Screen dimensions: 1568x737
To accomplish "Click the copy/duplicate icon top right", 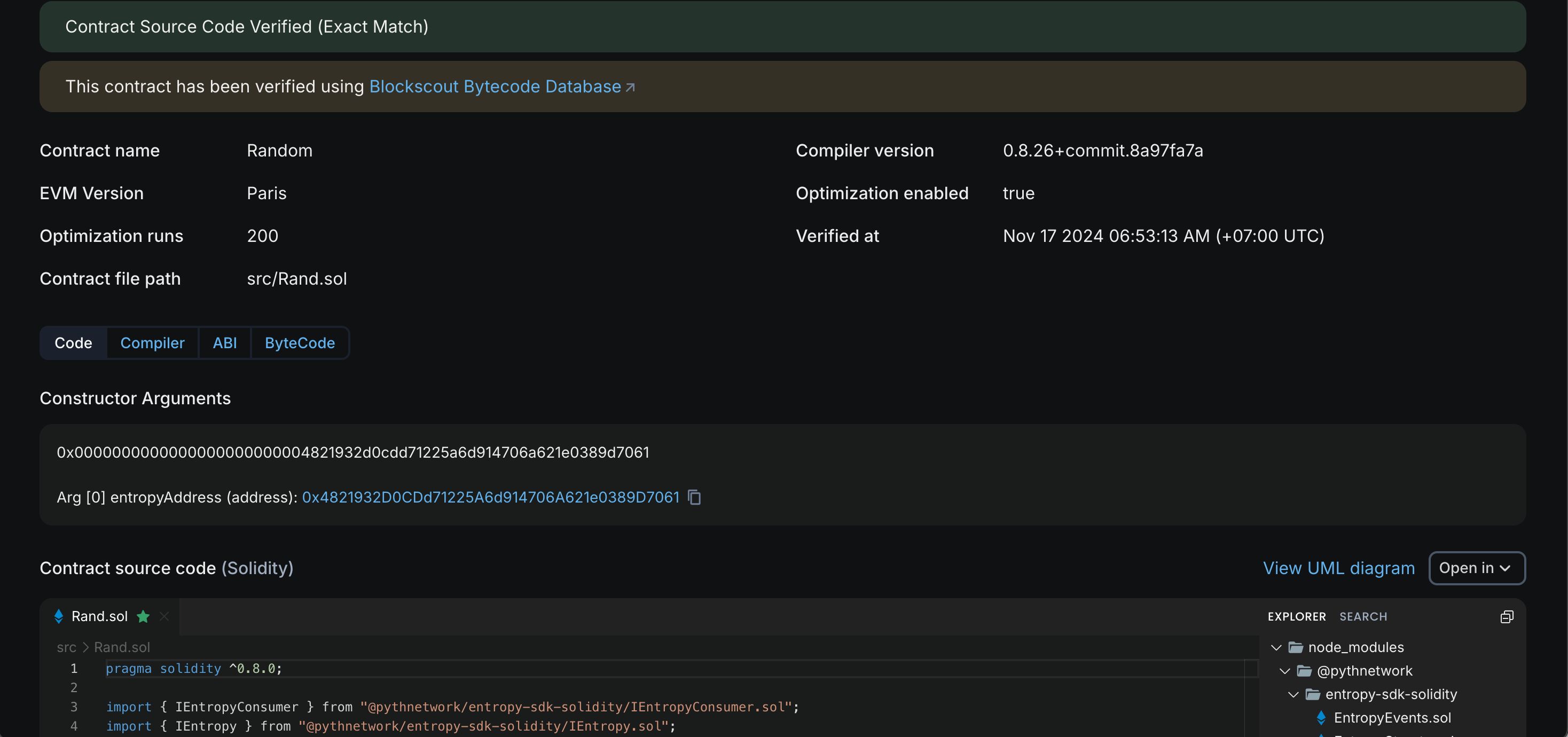I will (x=1506, y=616).
